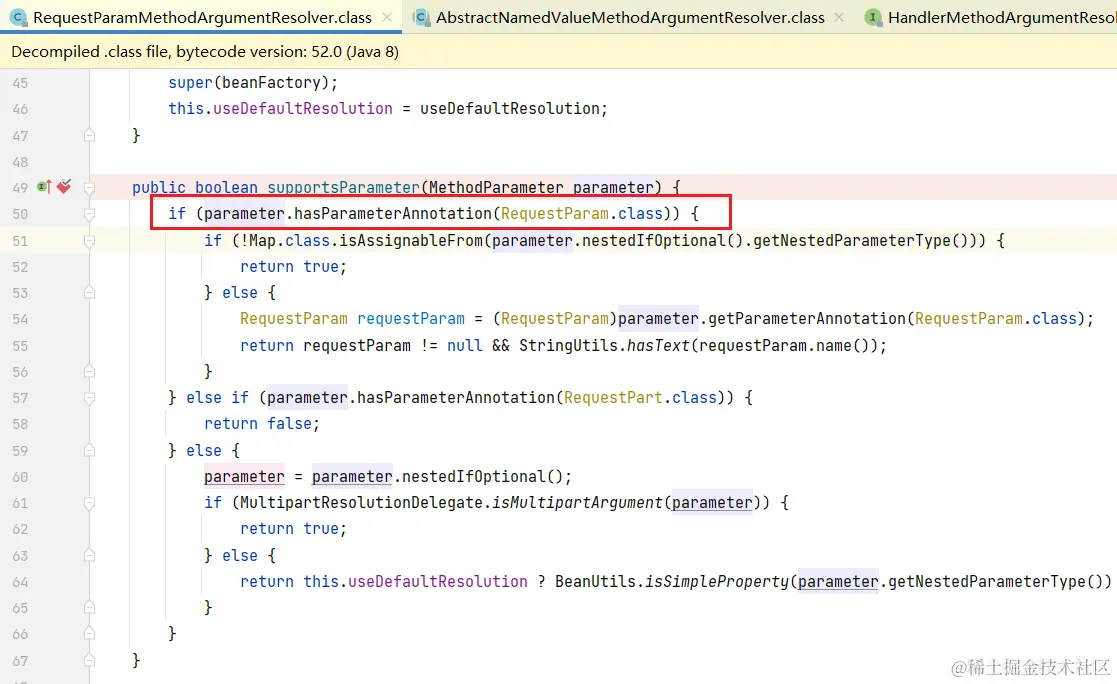The width and height of the screenshot is (1117, 684).
Task: Collapse the if block at line 50
Action: point(89,214)
